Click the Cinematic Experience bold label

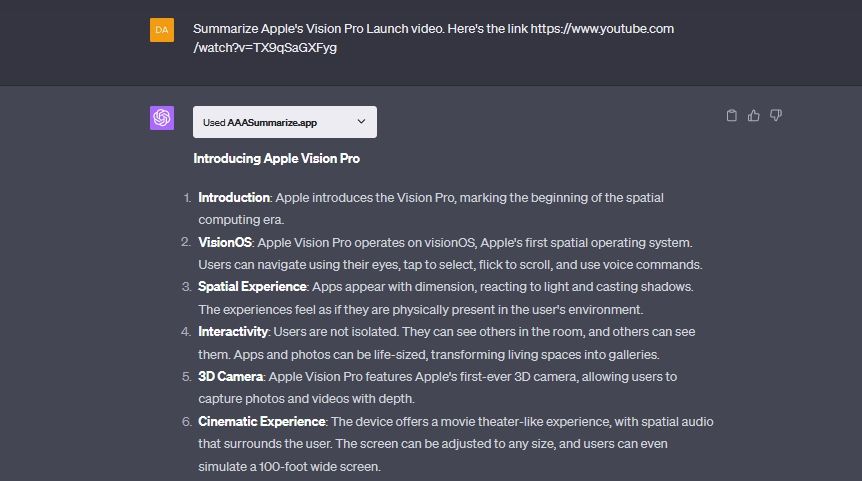(x=261, y=421)
